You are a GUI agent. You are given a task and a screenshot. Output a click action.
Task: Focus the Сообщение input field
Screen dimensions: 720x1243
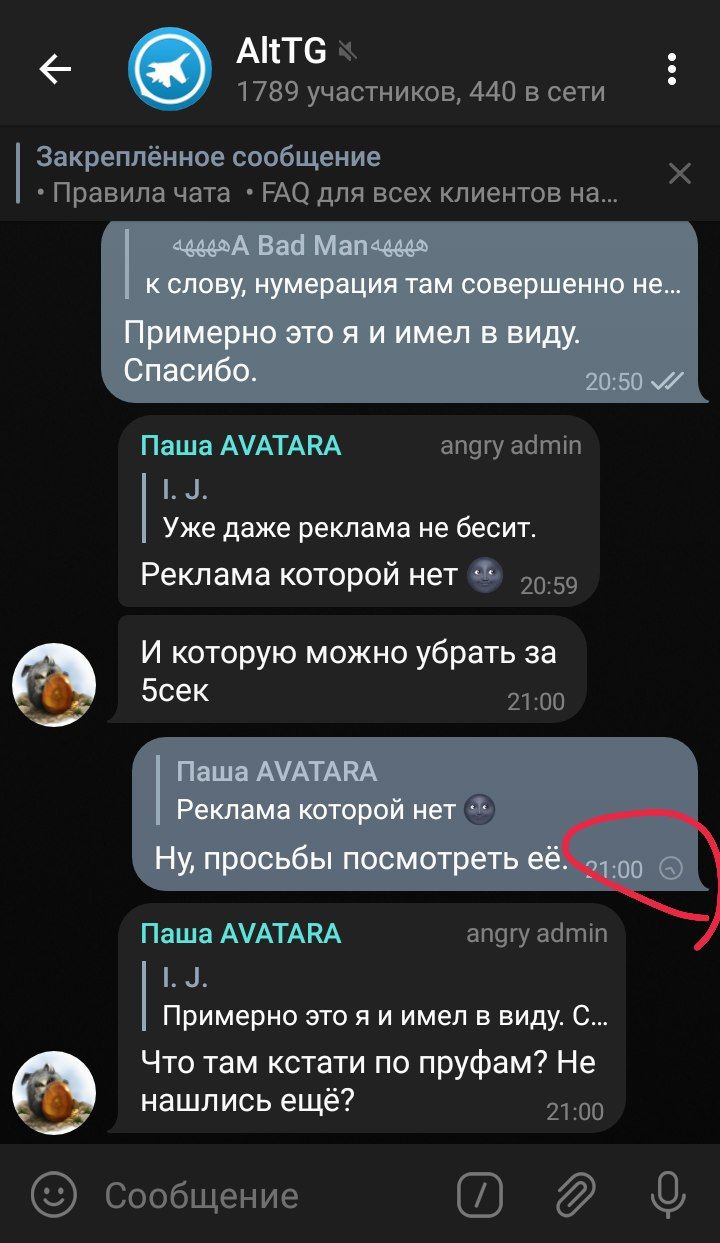[270, 1195]
